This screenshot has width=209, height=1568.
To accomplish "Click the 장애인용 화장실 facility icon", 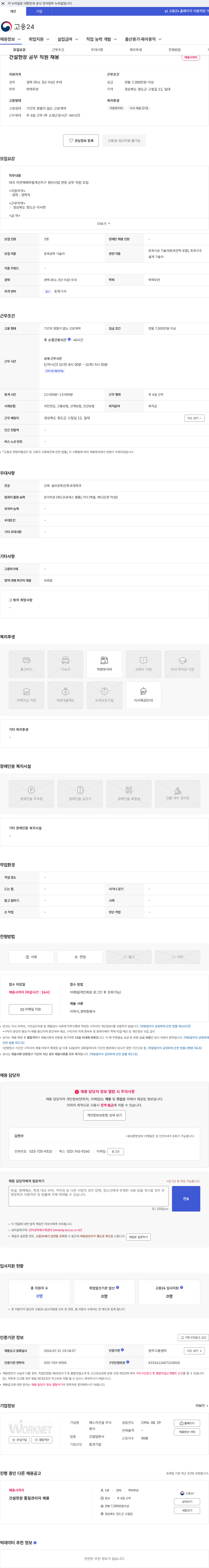I will 129,794.
